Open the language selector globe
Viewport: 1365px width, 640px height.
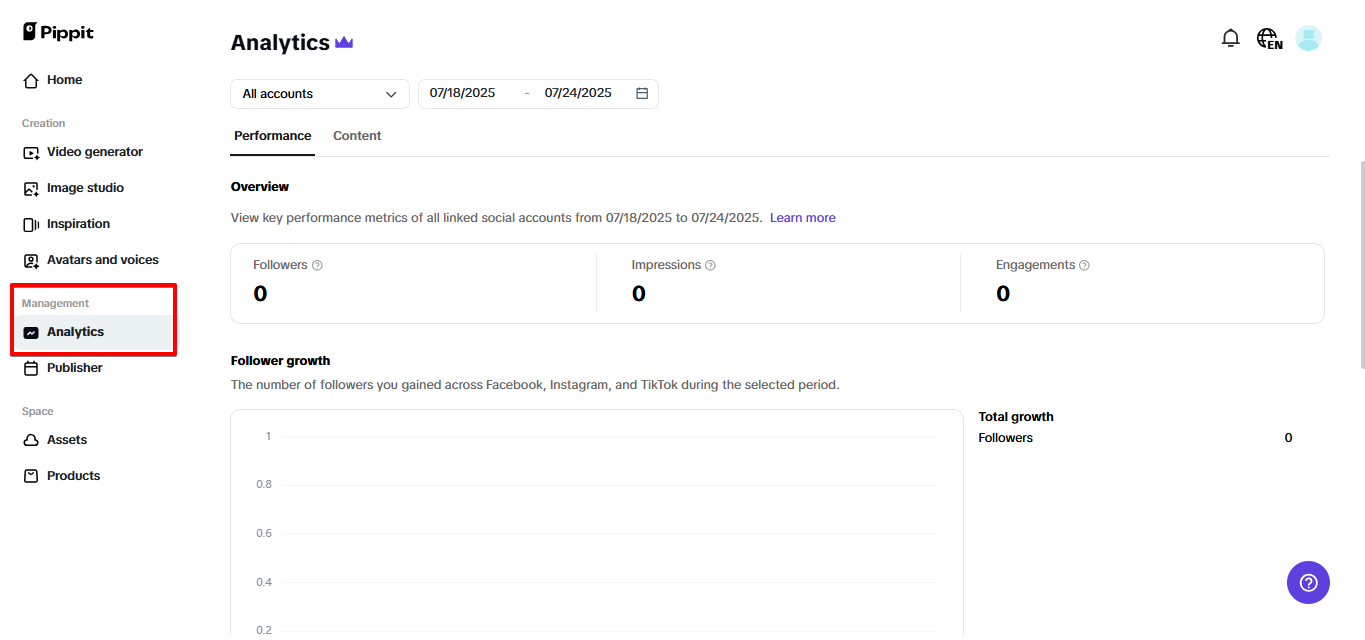coord(1268,37)
